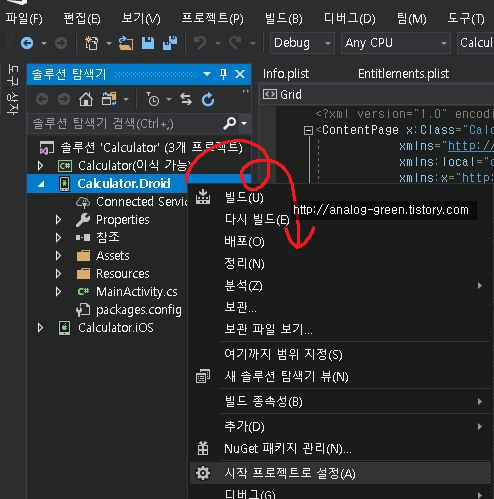Open the 도구 상자 side tab
The height and width of the screenshot is (499, 494).
(x=13, y=89)
